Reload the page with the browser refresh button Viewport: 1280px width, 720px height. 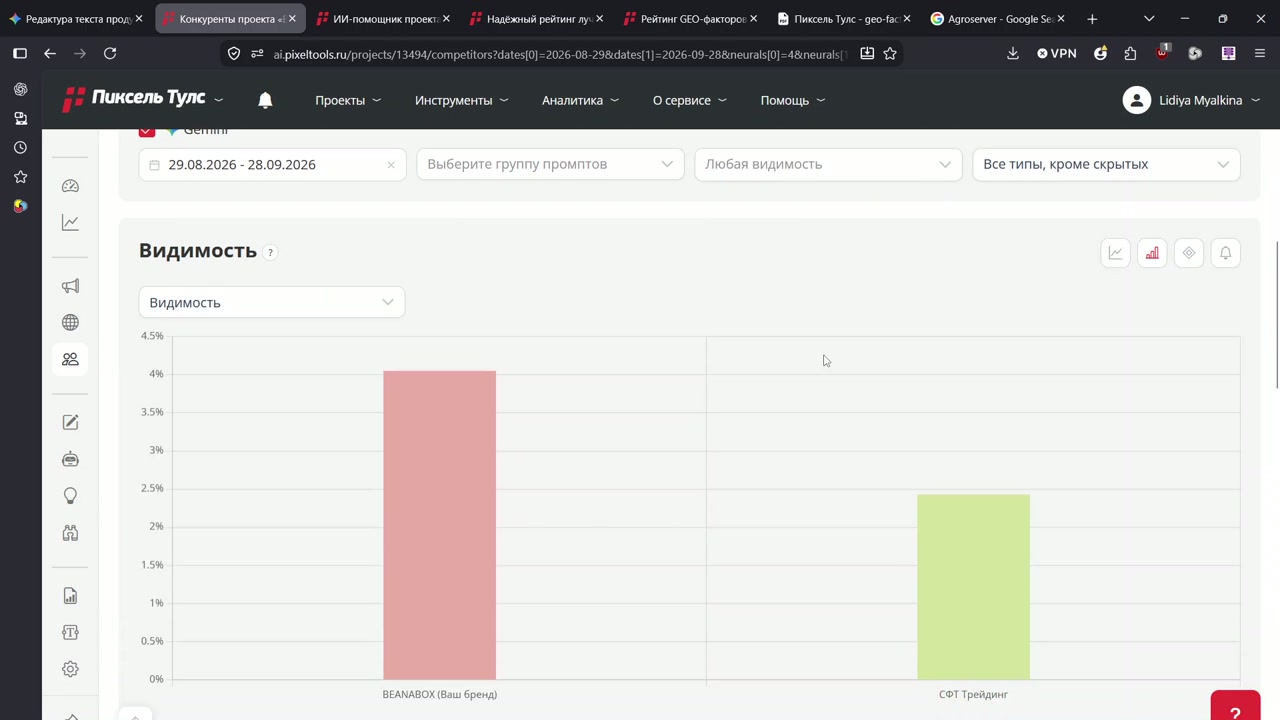point(110,53)
